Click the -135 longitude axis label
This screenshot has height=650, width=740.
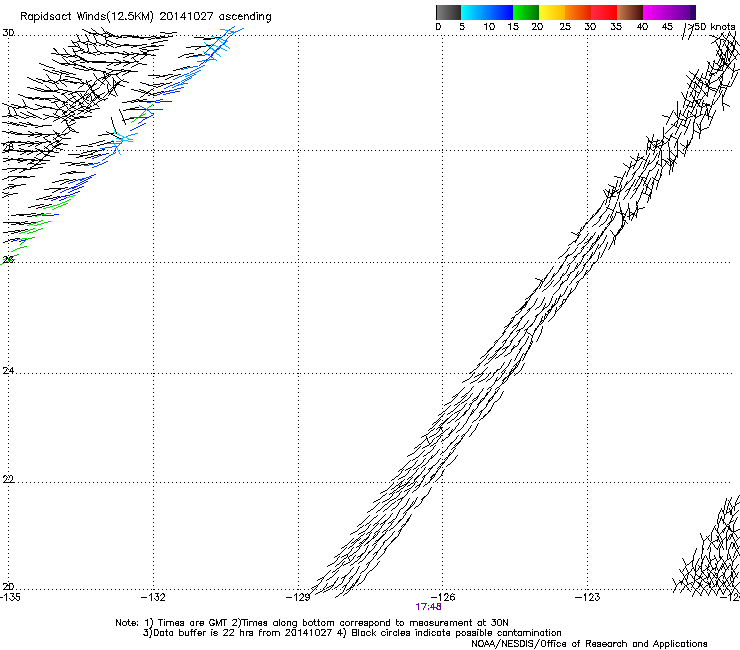click(10, 597)
